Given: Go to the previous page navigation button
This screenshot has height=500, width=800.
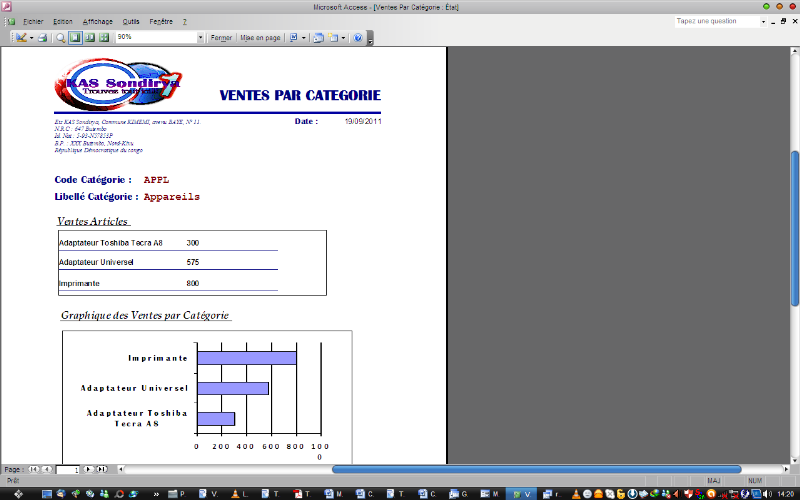Looking at the screenshot, I should point(46,469).
